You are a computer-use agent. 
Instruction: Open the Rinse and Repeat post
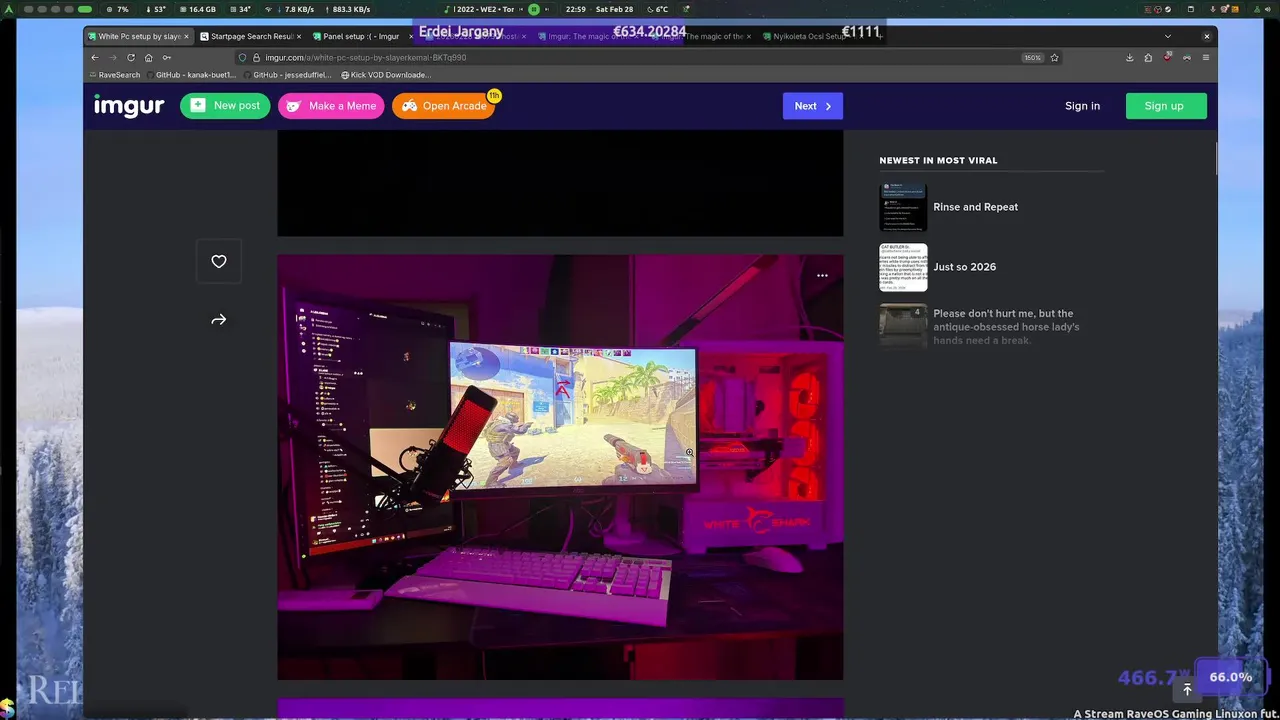point(975,207)
